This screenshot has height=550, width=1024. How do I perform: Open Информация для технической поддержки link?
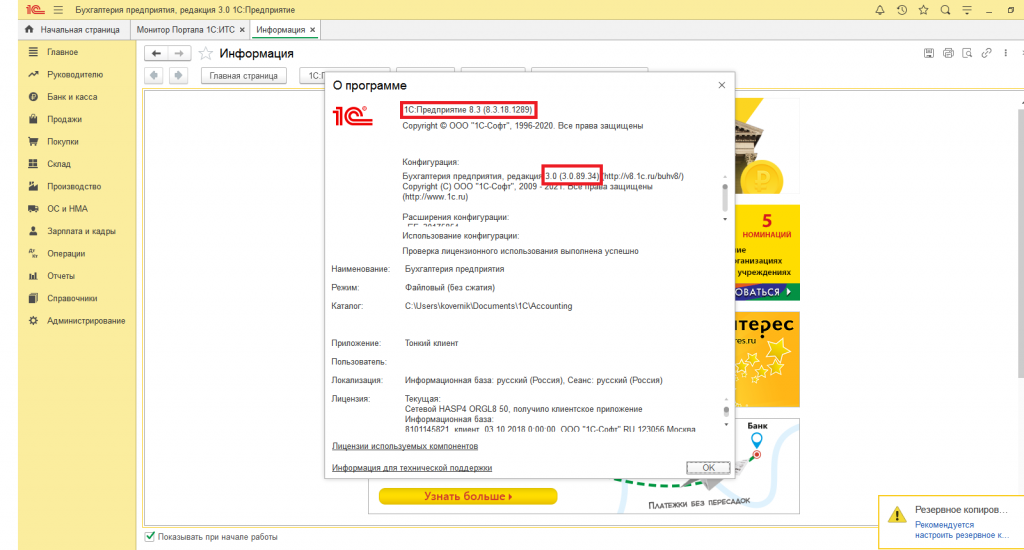(x=411, y=468)
